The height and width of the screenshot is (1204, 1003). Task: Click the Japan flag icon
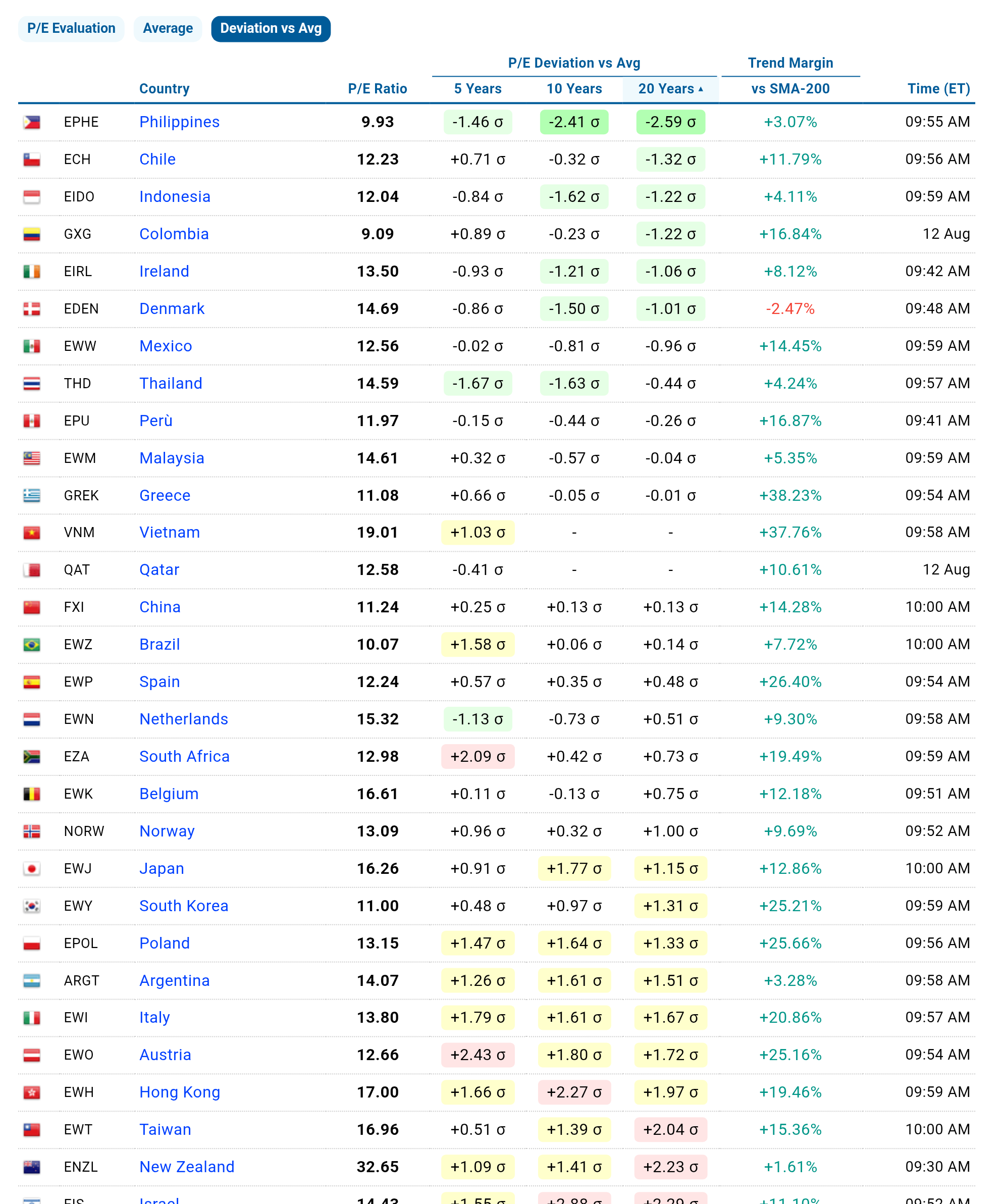pyautogui.click(x=31, y=869)
